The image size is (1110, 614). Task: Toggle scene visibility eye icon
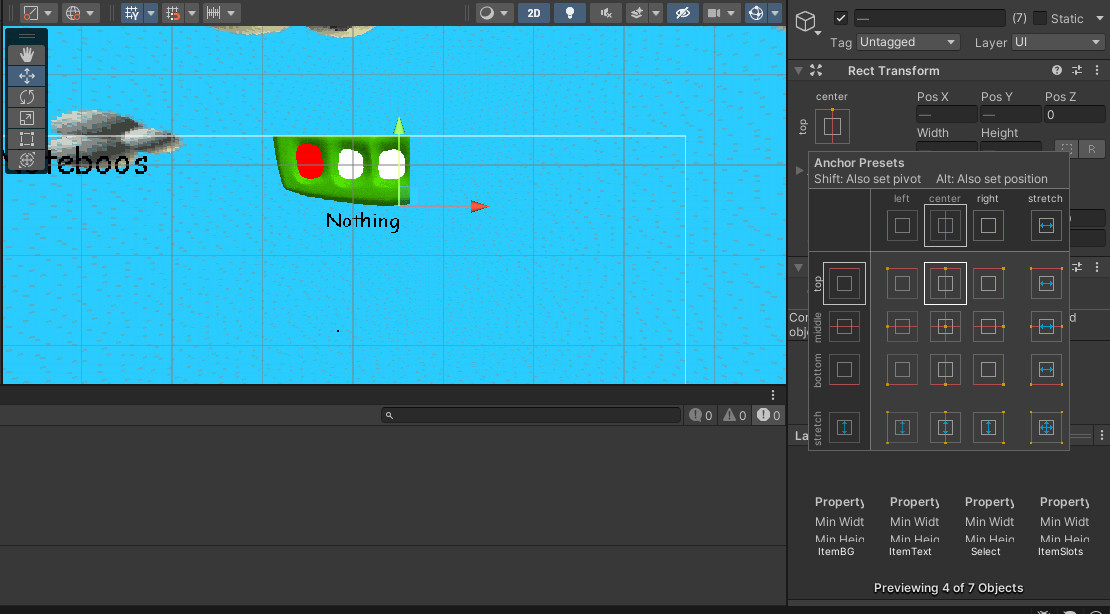tap(683, 13)
